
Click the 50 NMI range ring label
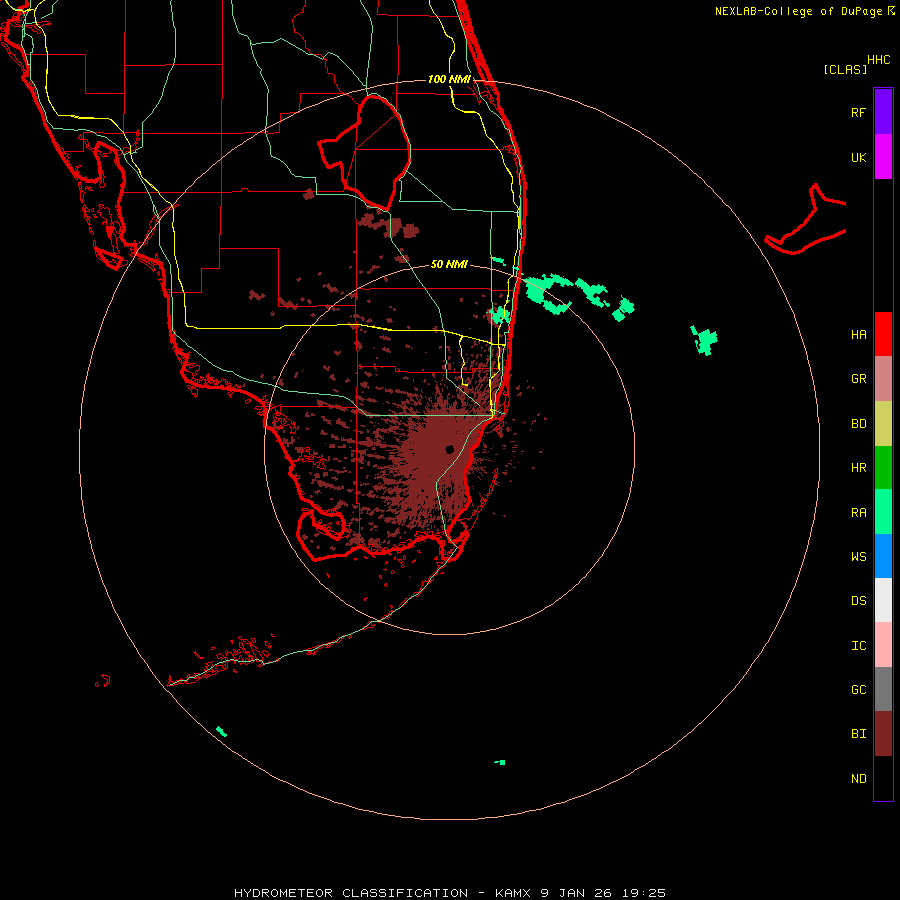pyautogui.click(x=449, y=264)
